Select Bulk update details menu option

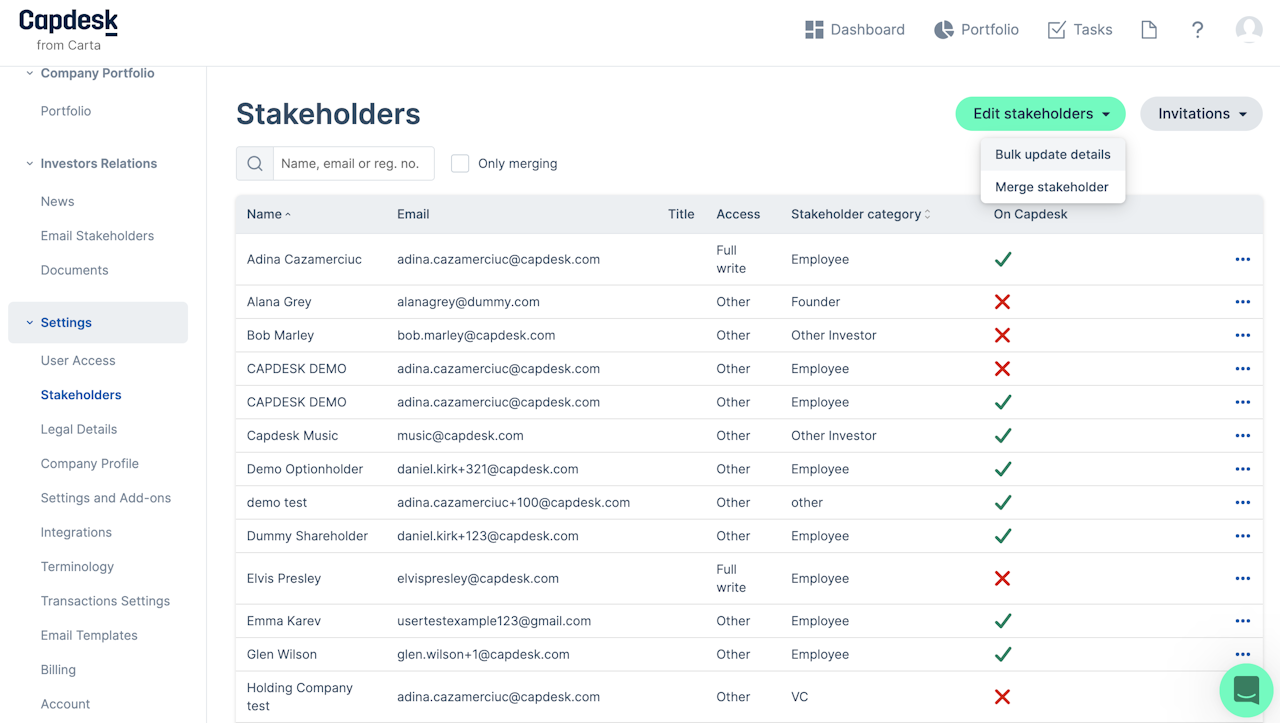1052,155
